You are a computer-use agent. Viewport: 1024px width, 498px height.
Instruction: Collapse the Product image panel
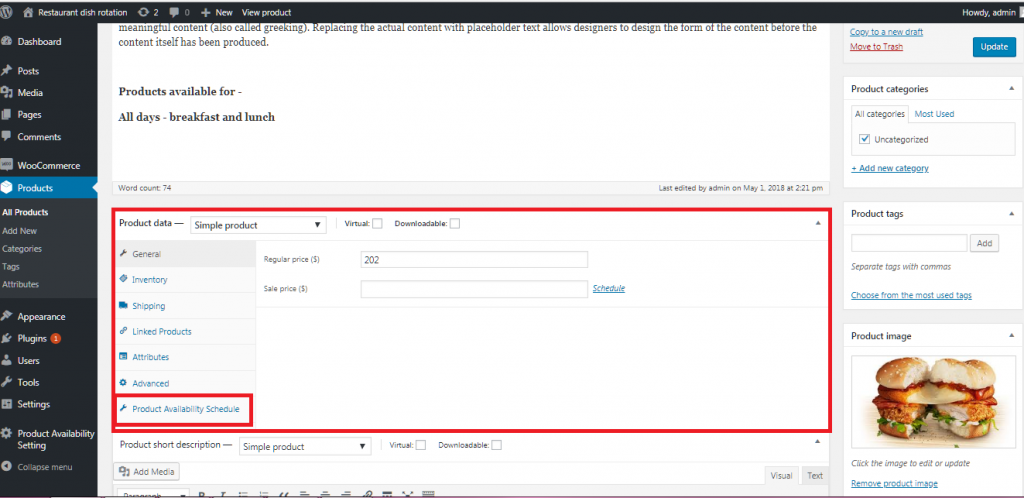tap(1012, 335)
